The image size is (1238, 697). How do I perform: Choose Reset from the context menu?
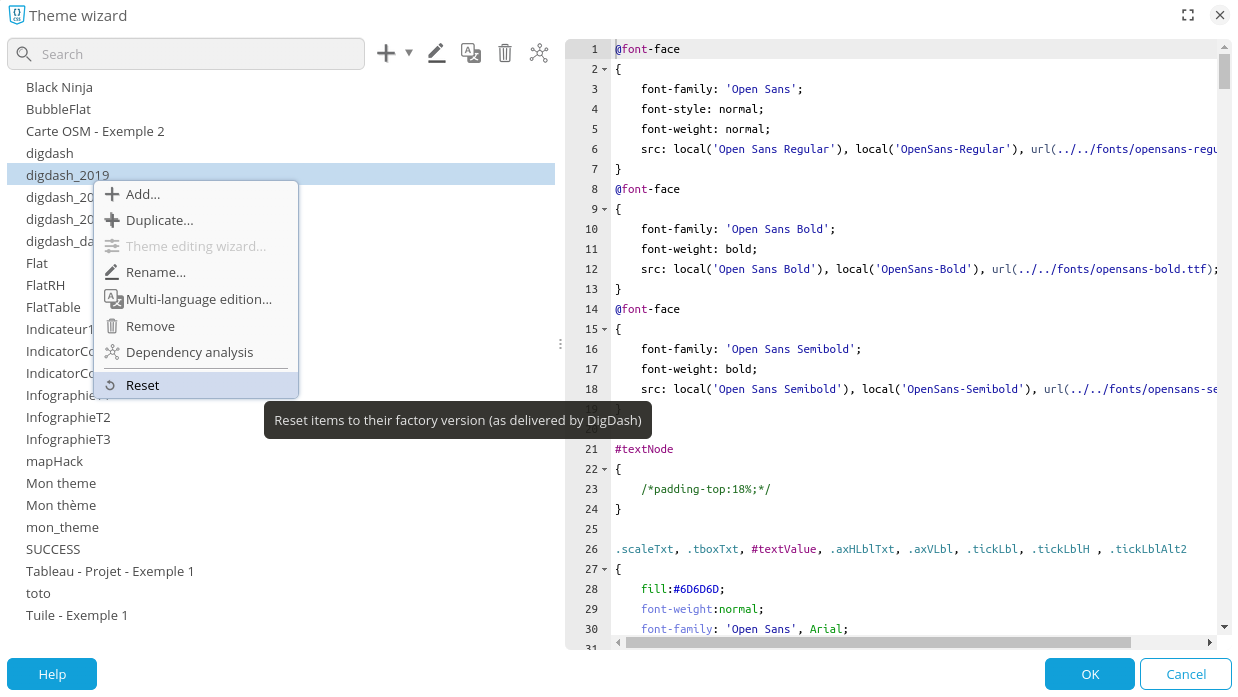coord(143,385)
